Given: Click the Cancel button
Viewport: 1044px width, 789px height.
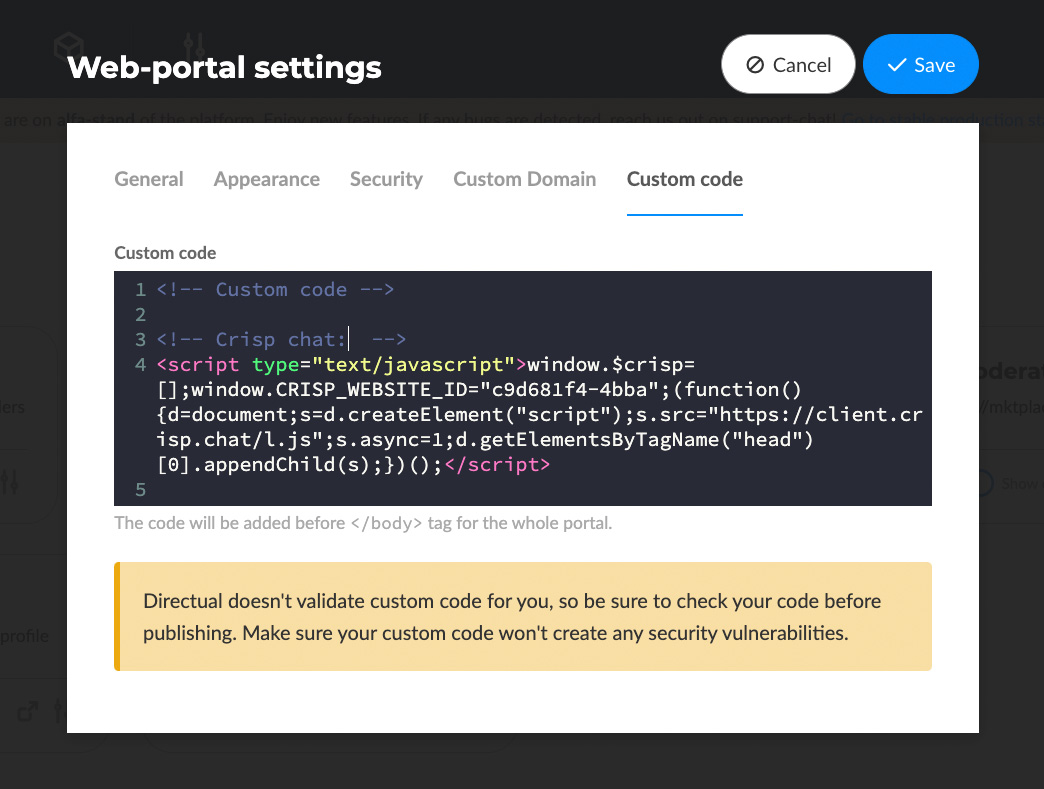Looking at the screenshot, I should pos(788,65).
